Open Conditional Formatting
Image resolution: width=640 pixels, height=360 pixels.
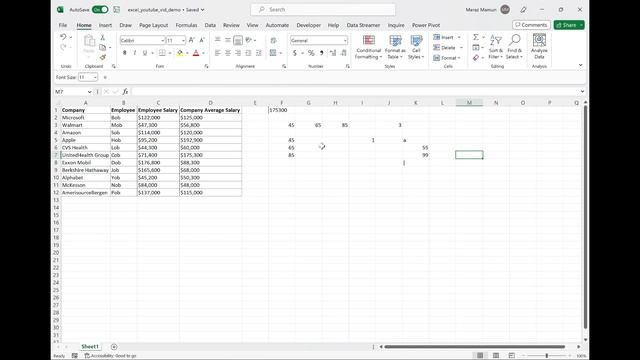[x=369, y=47]
